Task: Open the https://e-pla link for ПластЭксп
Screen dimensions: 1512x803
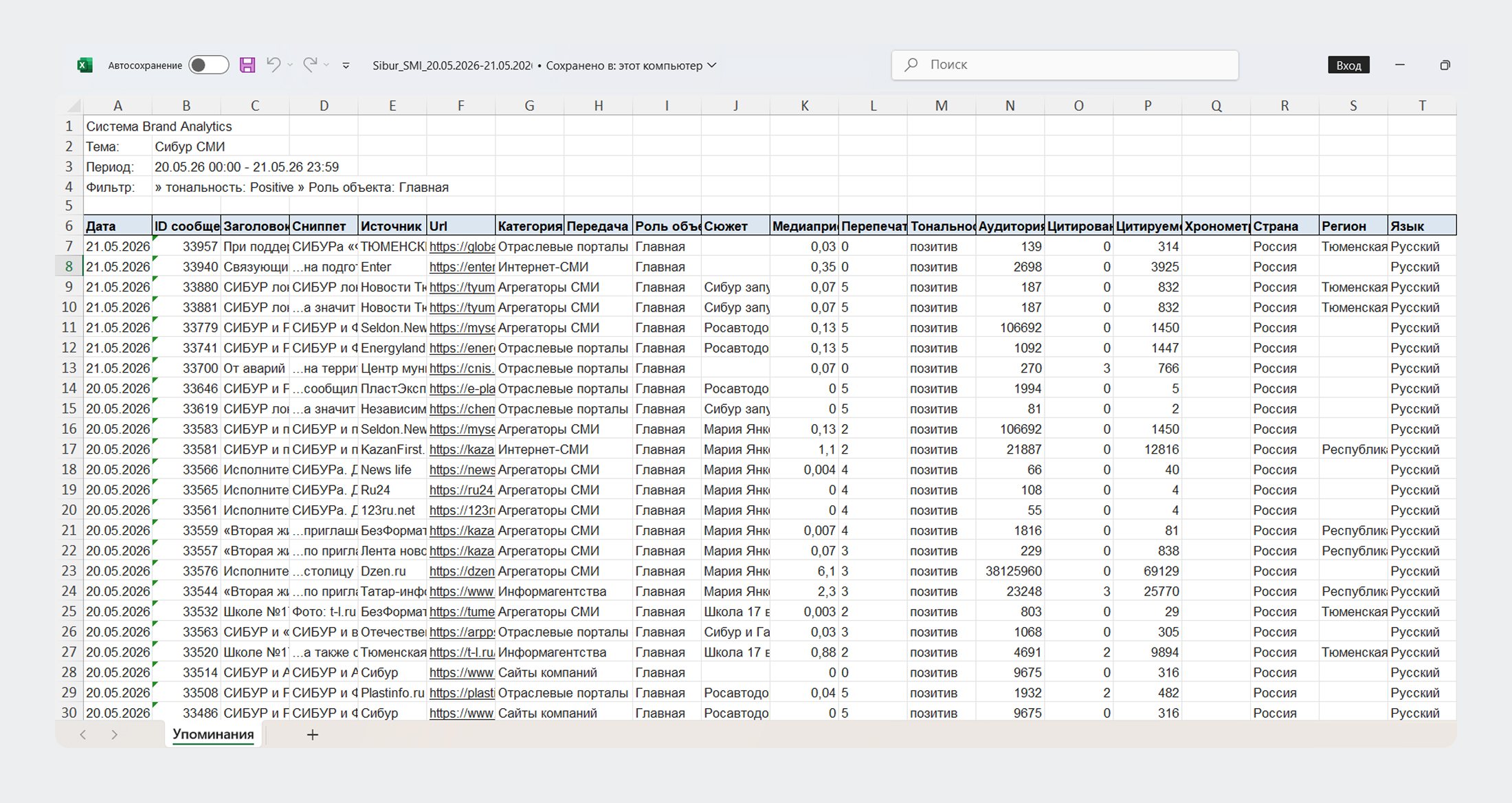Action: [462, 388]
